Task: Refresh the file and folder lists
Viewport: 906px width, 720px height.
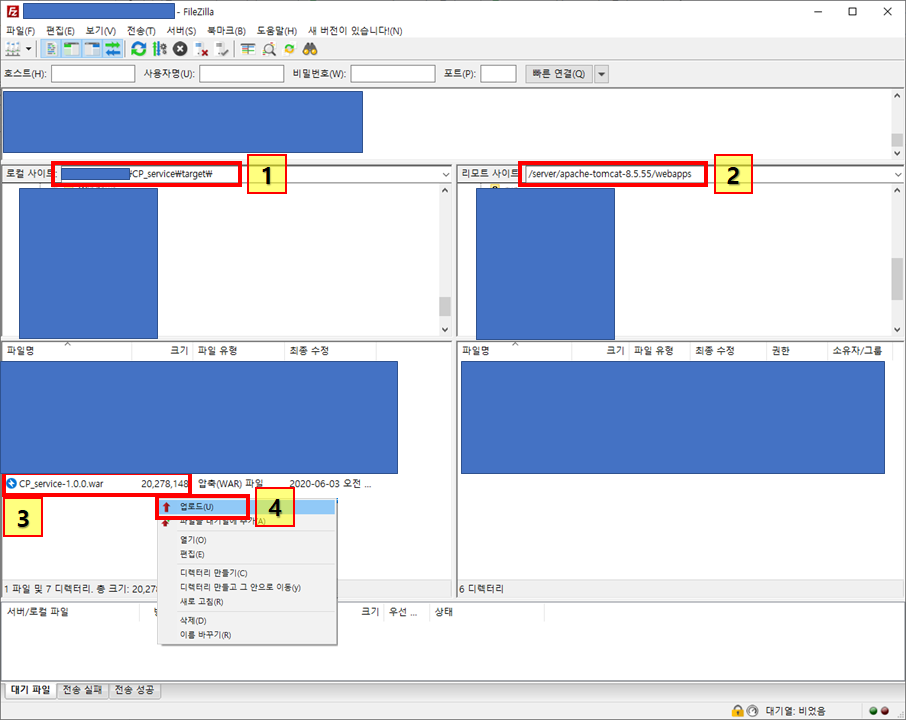Action: (x=139, y=49)
